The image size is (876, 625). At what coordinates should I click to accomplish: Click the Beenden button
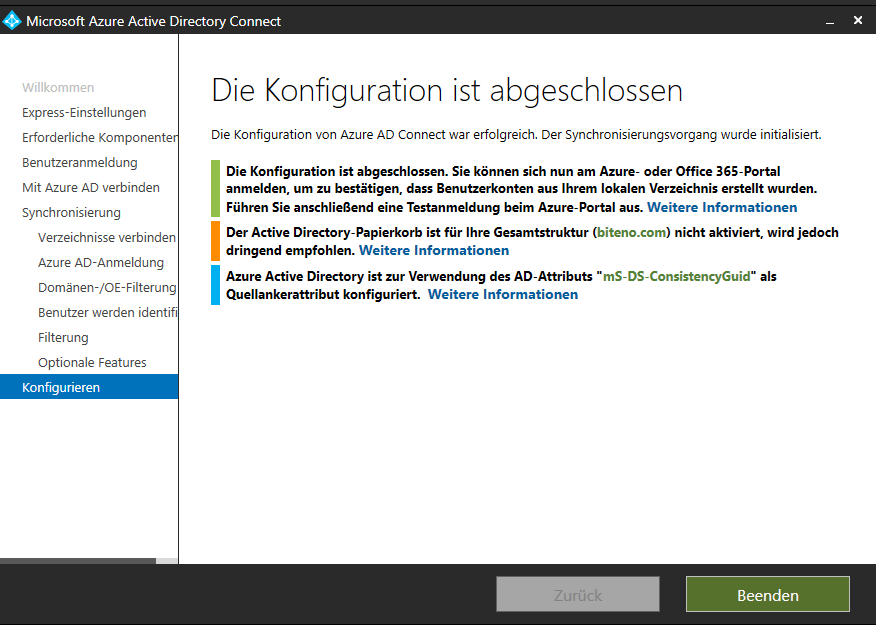[768, 595]
